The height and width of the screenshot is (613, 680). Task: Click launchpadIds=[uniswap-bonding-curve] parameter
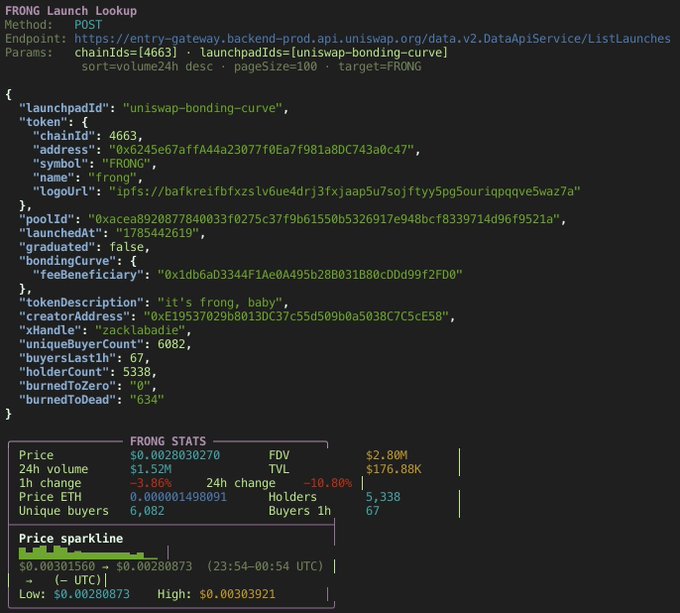[x=324, y=52]
